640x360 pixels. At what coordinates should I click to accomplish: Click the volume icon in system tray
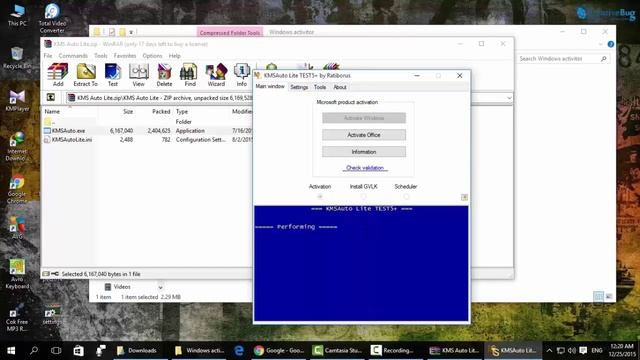pos(572,351)
